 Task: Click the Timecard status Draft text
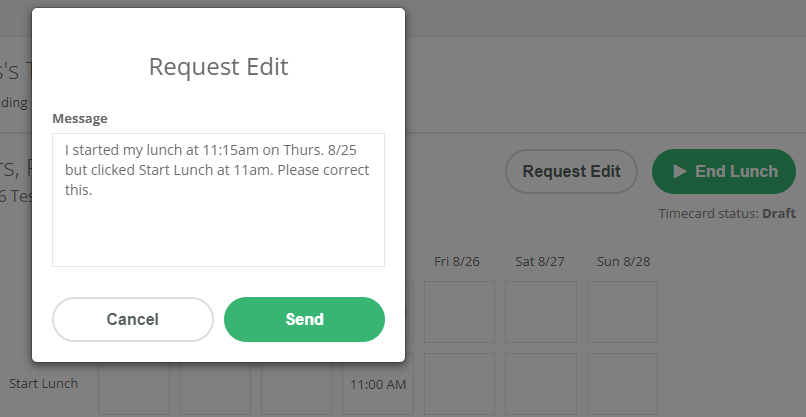[x=727, y=213]
